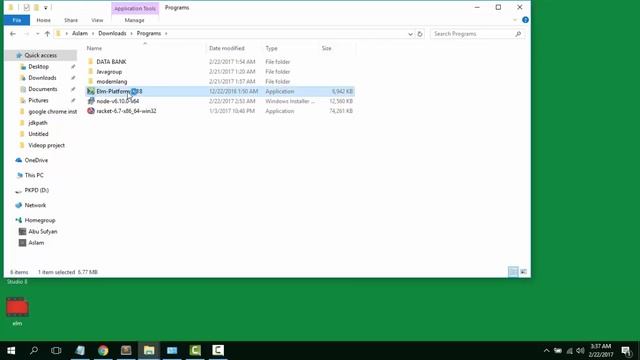Click the Application Tools contextual tab

pos(135,8)
